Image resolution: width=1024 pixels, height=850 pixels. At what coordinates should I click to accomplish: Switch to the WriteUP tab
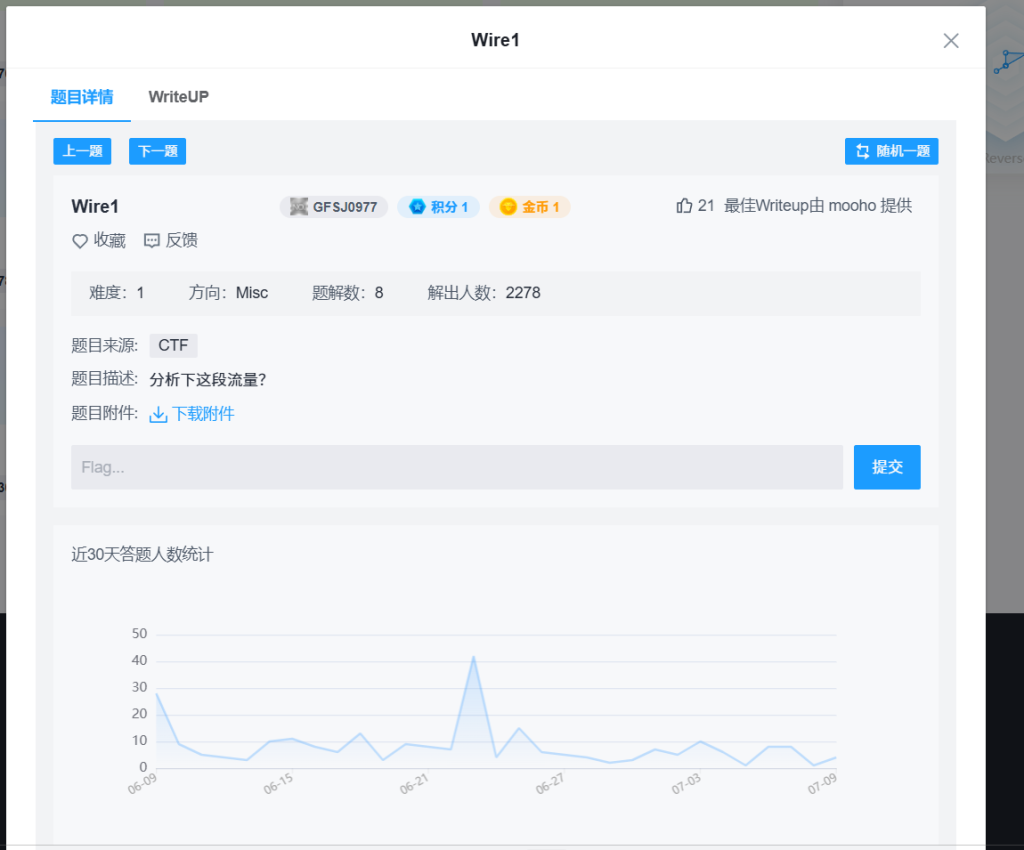coord(178,97)
